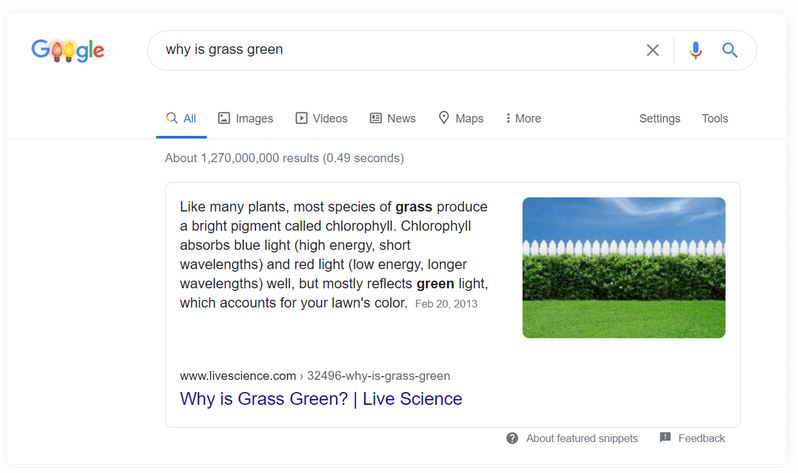Expand the More menu with three dots
This screenshot has height=473, width=798.
point(524,118)
